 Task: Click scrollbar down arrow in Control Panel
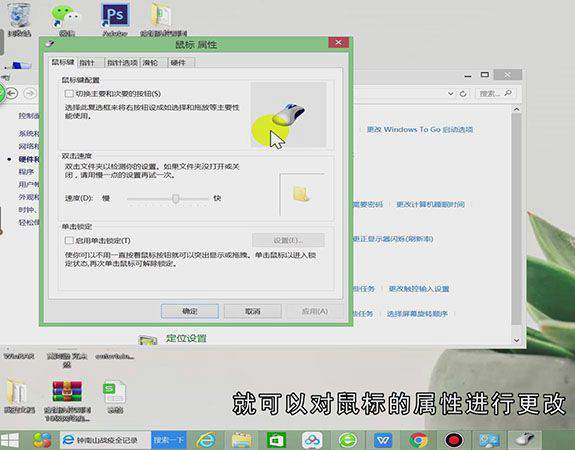(x=516, y=340)
